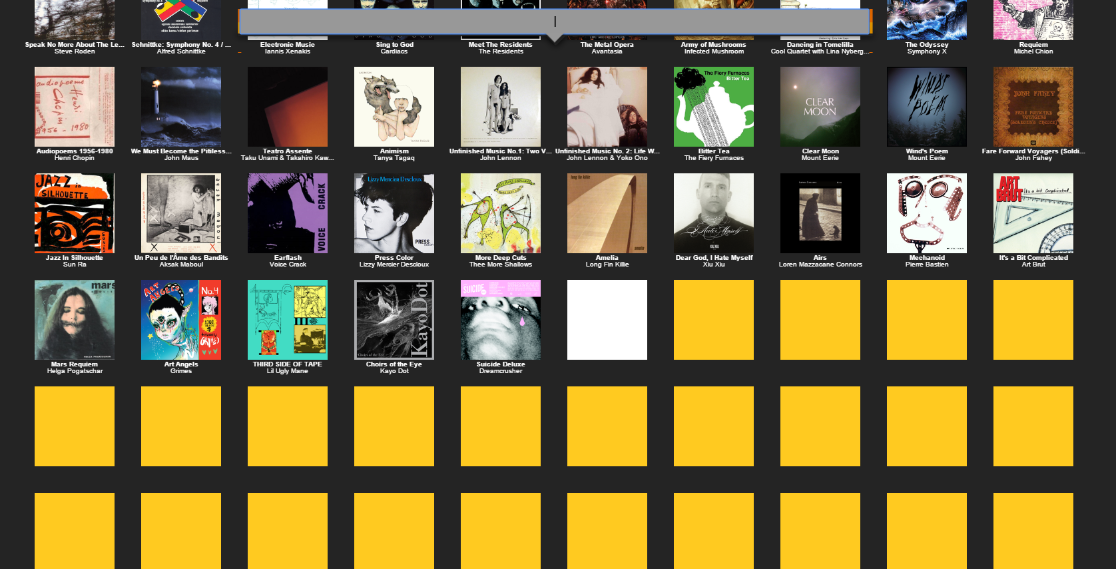Open the Art Brut album cover
Viewport: 1116px width, 569px height.
(1033, 213)
